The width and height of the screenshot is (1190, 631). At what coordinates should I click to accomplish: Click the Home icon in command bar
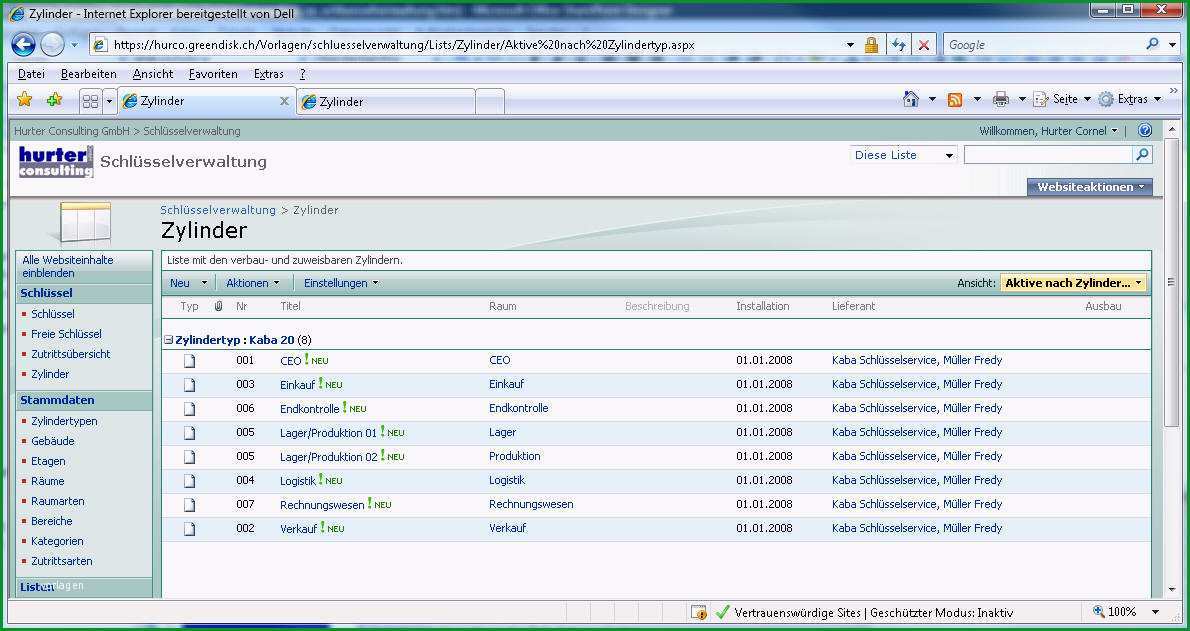point(911,99)
